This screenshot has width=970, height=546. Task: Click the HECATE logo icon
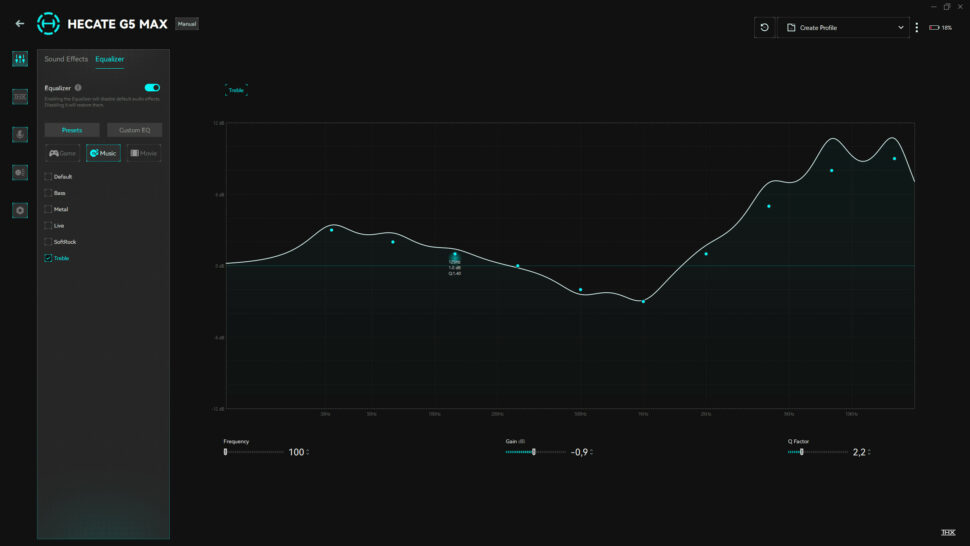pyautogui.click(x=48, y=23)
